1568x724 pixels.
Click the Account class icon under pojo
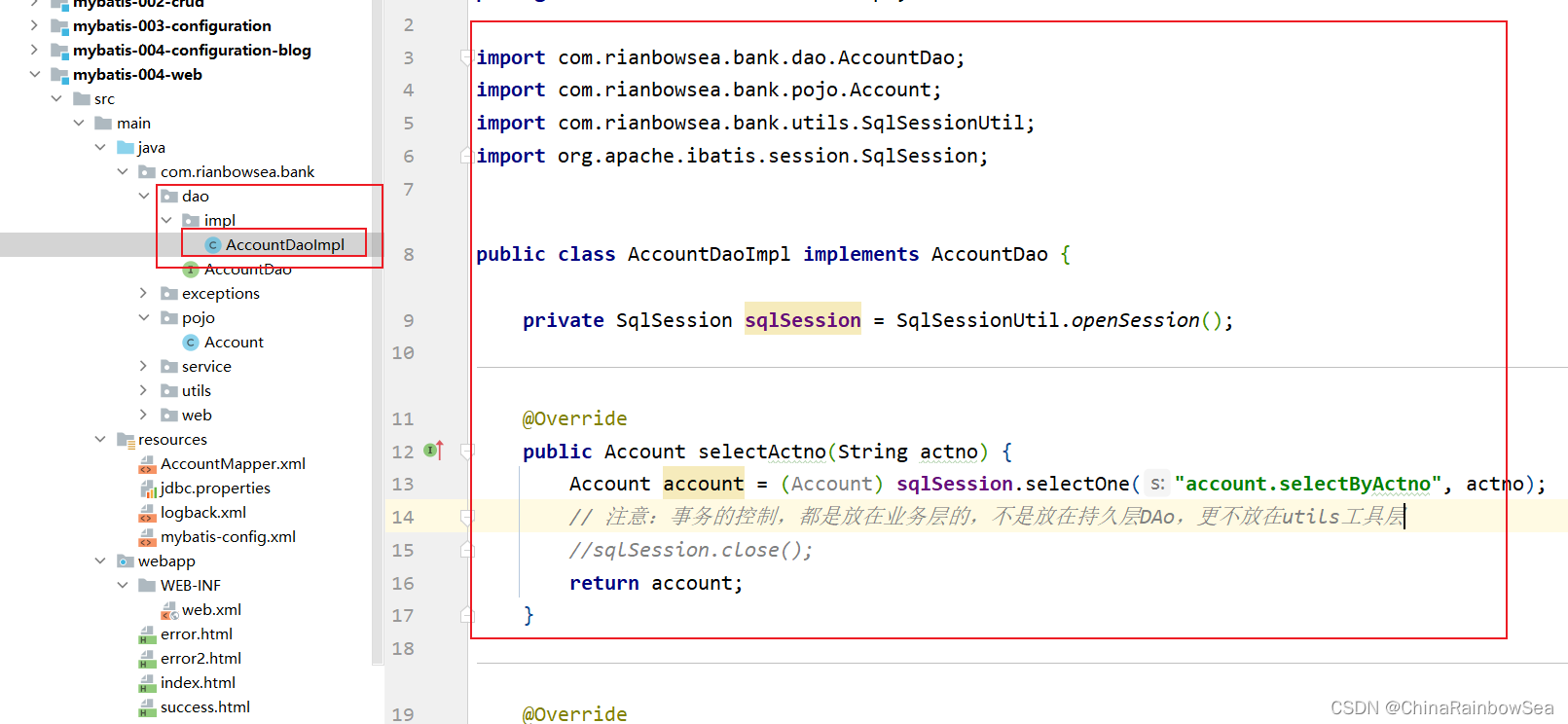(191, 343)
